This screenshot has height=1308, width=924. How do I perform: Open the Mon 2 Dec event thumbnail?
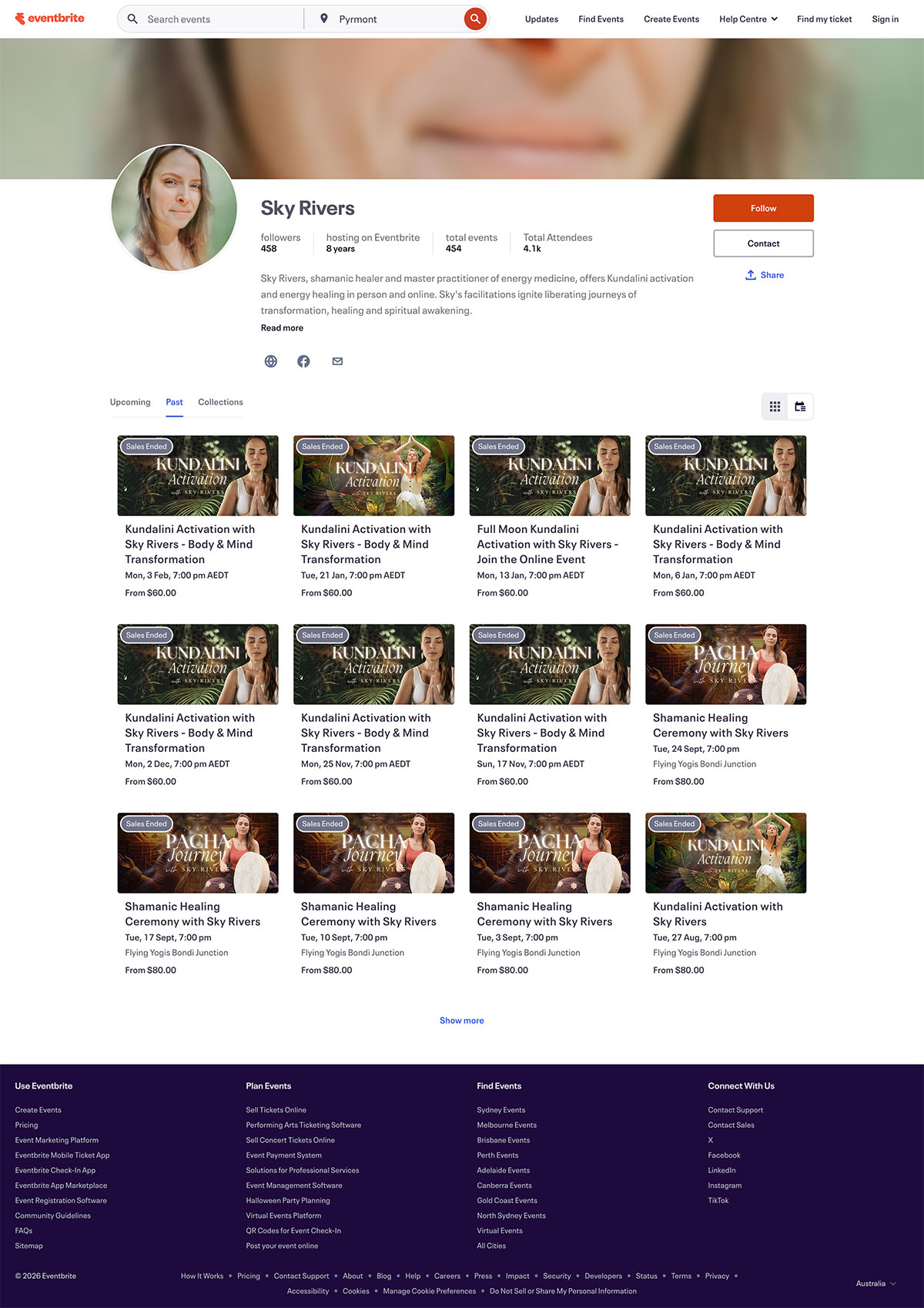pos(198,665)
